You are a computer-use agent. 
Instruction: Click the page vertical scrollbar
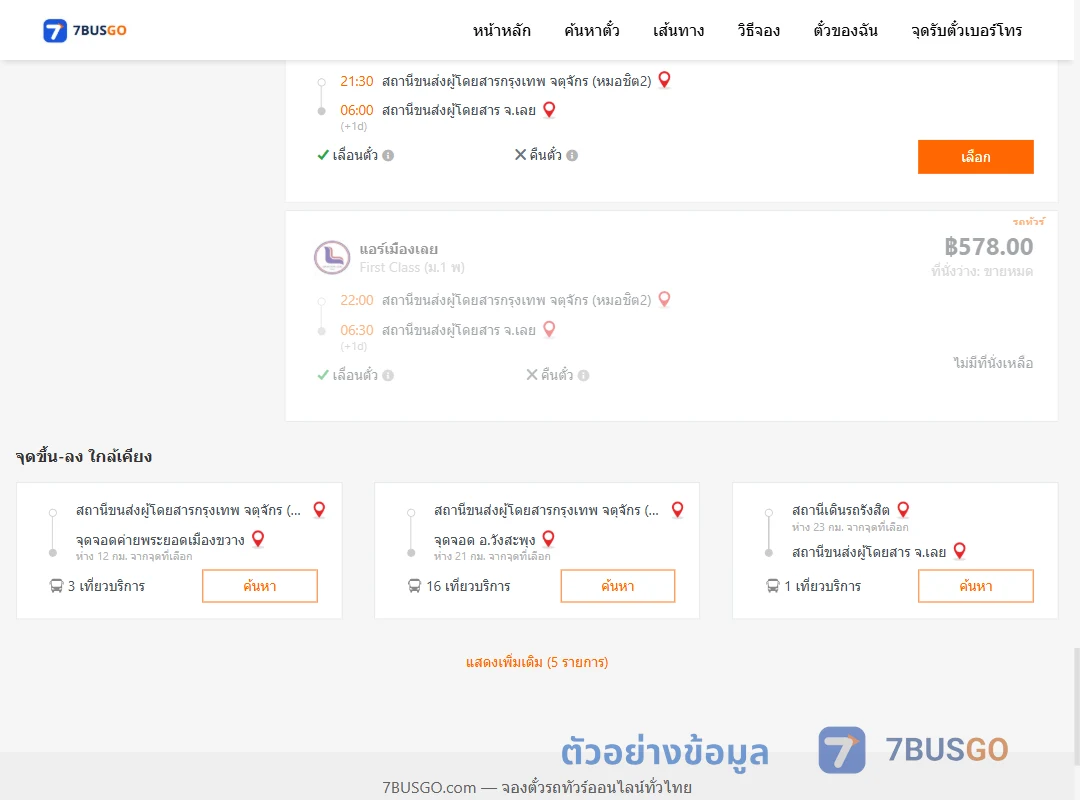point(1076,706)
